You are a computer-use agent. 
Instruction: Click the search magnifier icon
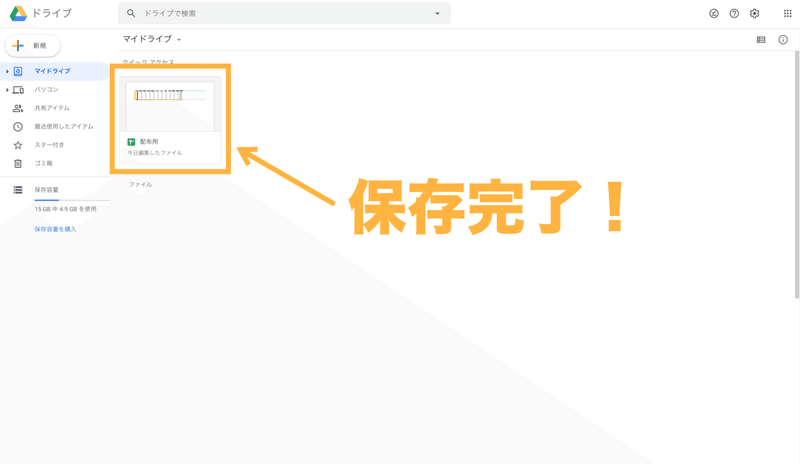coord(131,13)
